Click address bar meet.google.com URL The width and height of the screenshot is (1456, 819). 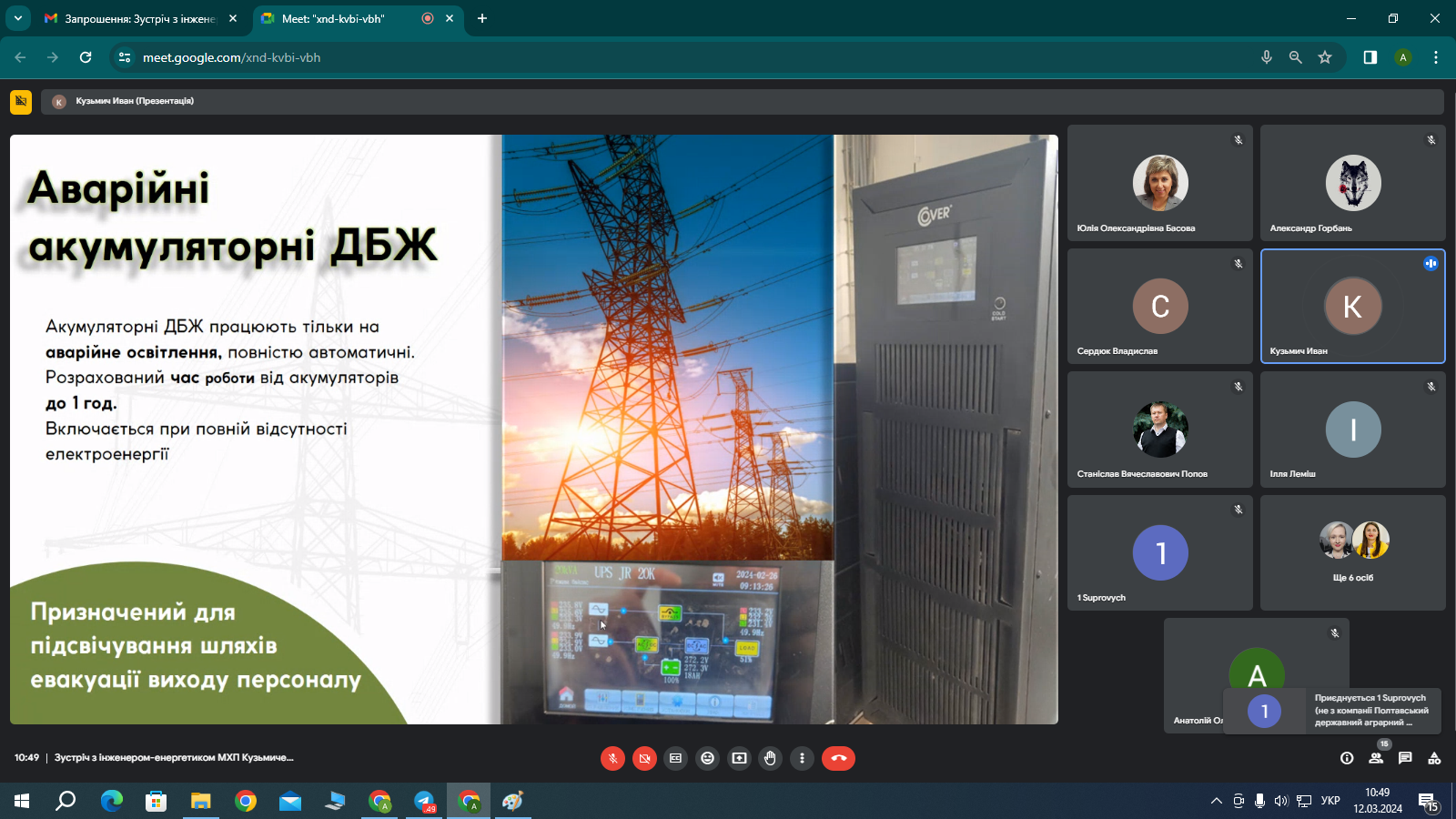231,57
